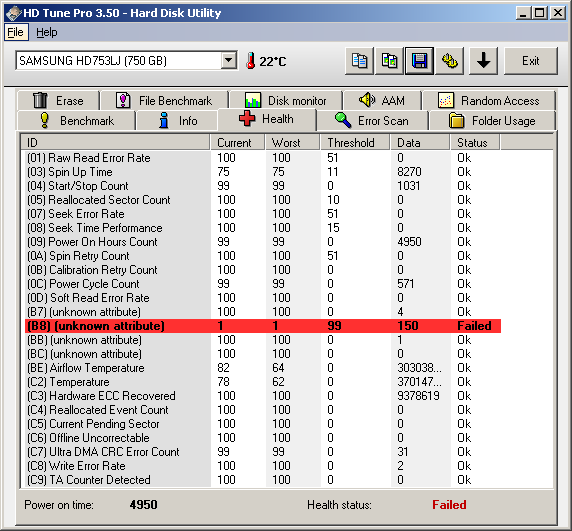The width and height of the screenshot is (572, 531).
Task: Click the magnifier Error Scan icon
Action: coord(343,120)
